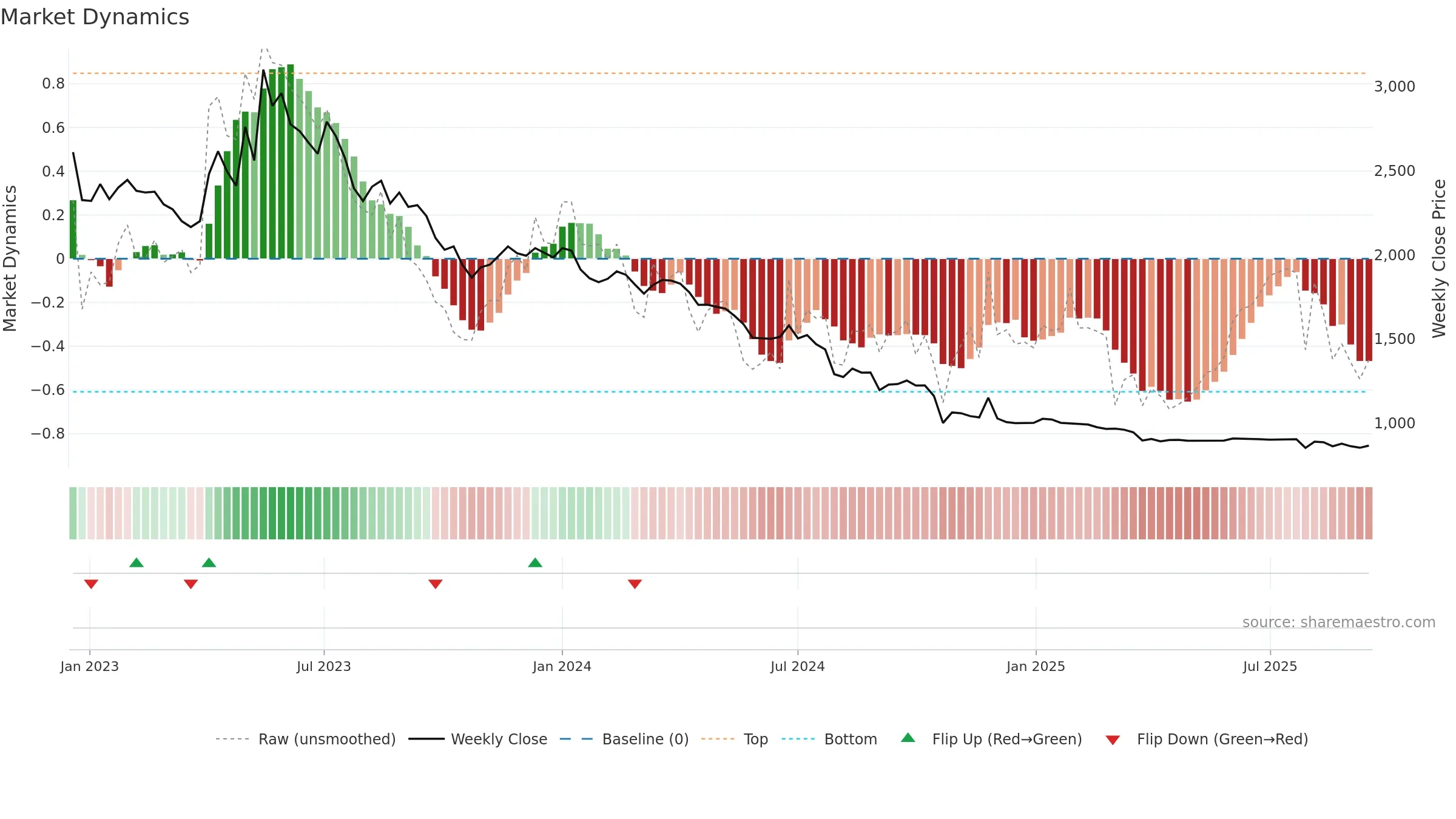Click the 1,000 right axis tick label
Viewport: 1456px width, 819px height.
1395,423
